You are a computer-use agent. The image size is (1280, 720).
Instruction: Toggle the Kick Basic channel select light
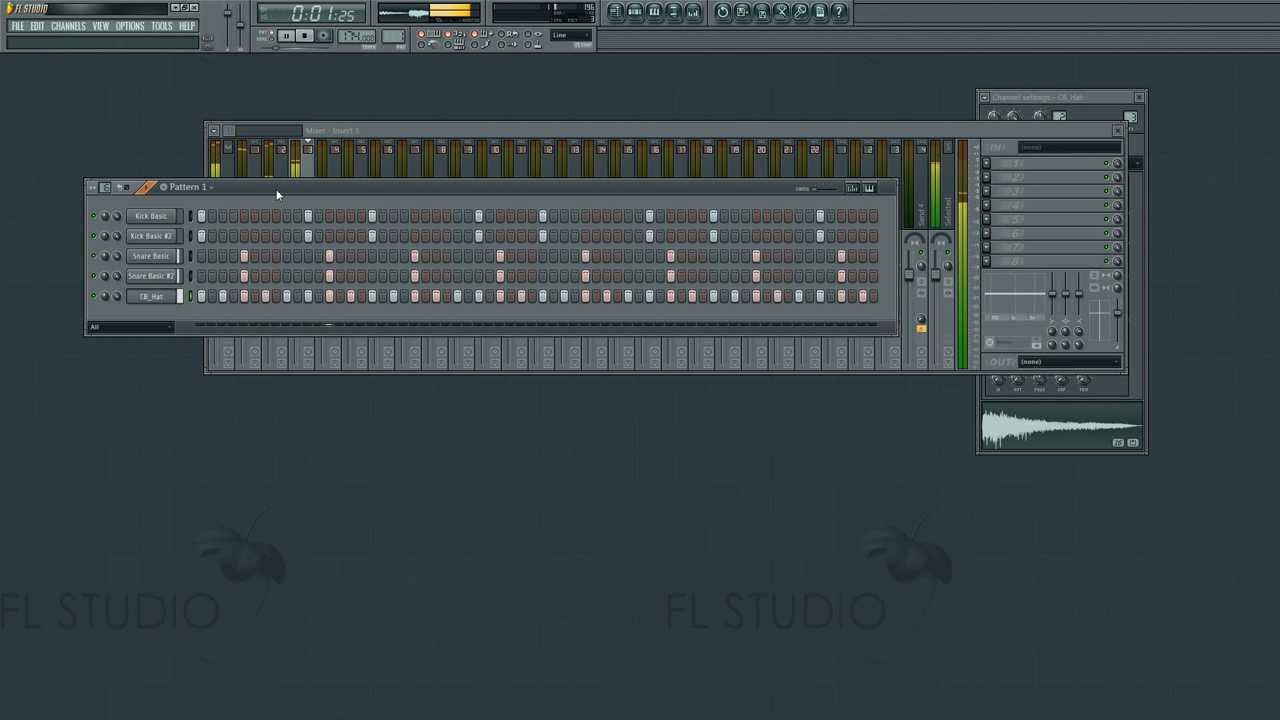click(190, 216)
